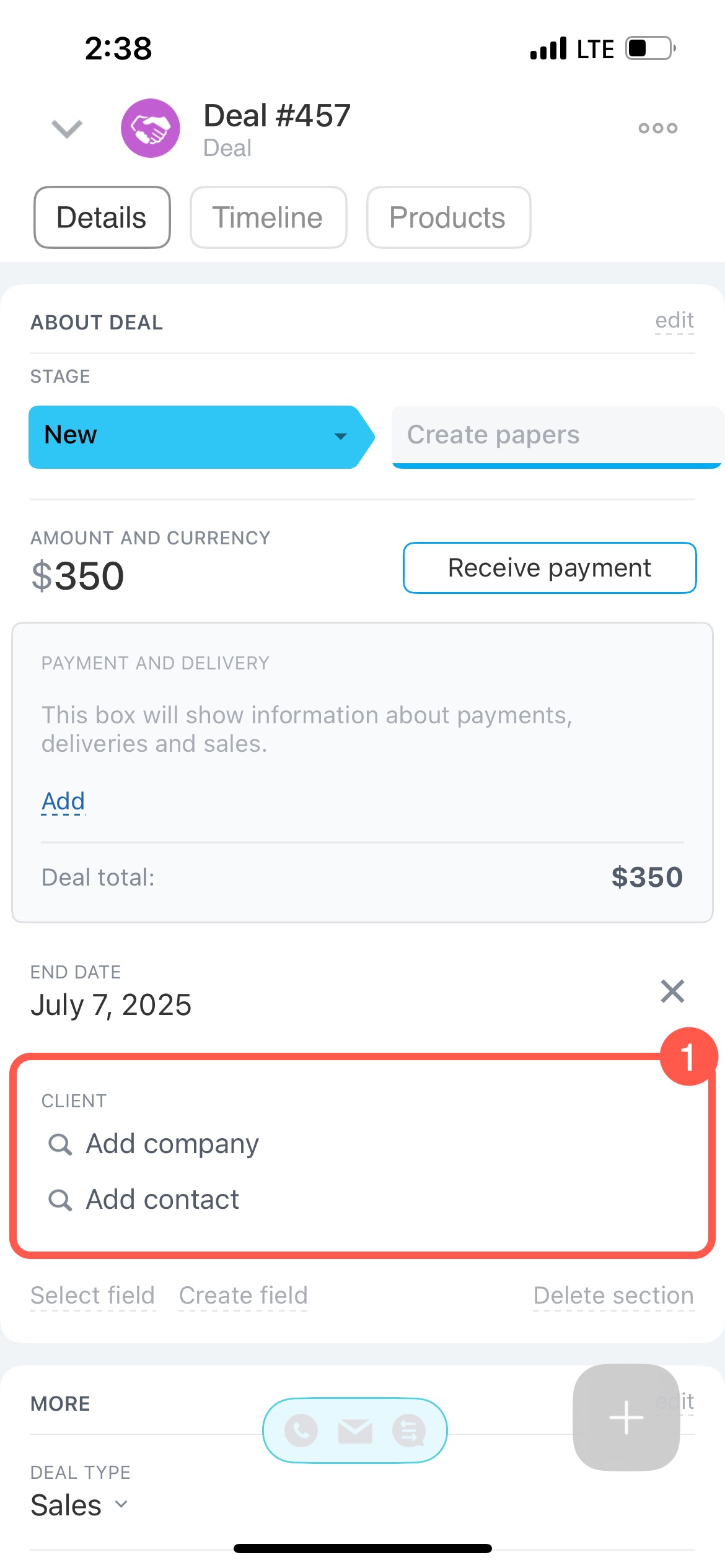Viewport: 725px width, 1568px height.
Task: Click the Add link in Payment and Delivery
Action: click(63, 801)
